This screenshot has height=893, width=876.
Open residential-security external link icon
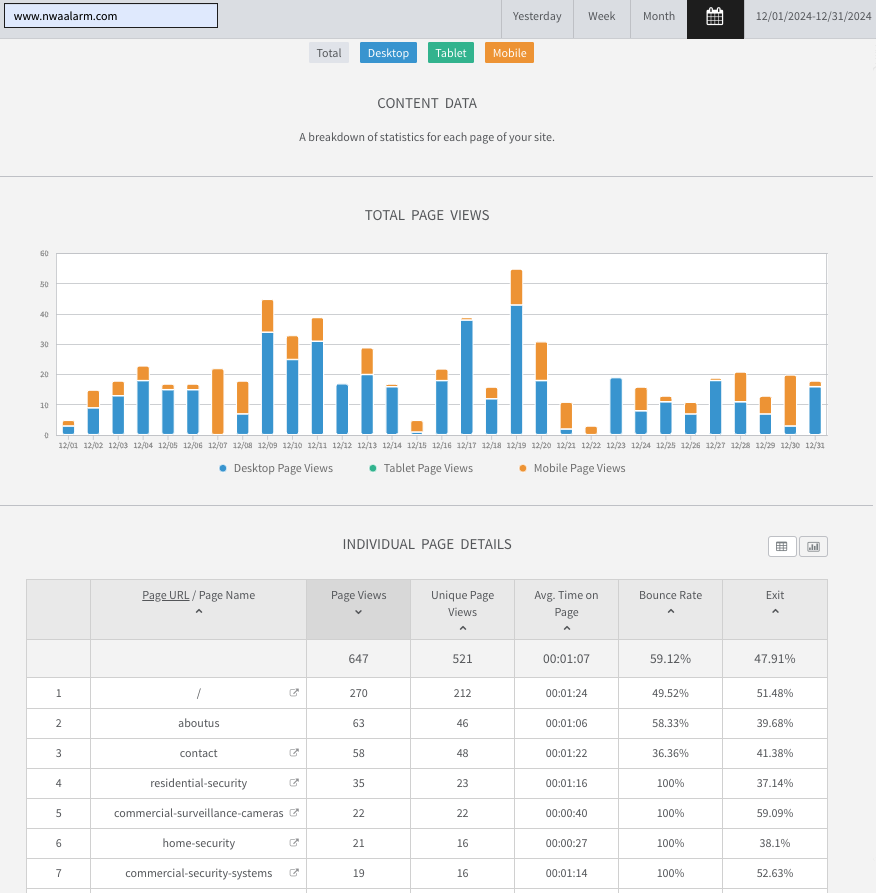click(294, 783)
